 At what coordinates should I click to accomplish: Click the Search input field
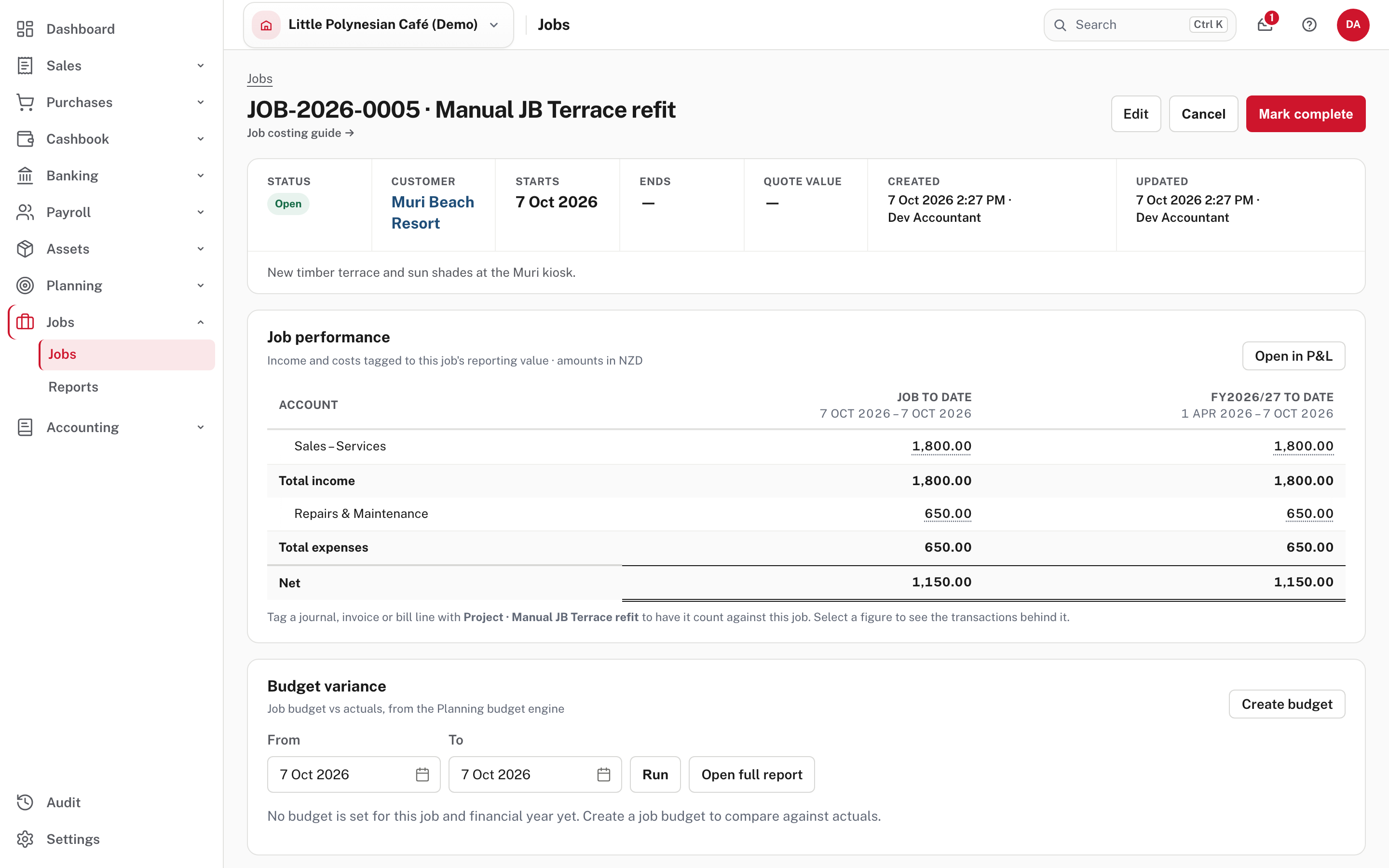pos(1139,25)
